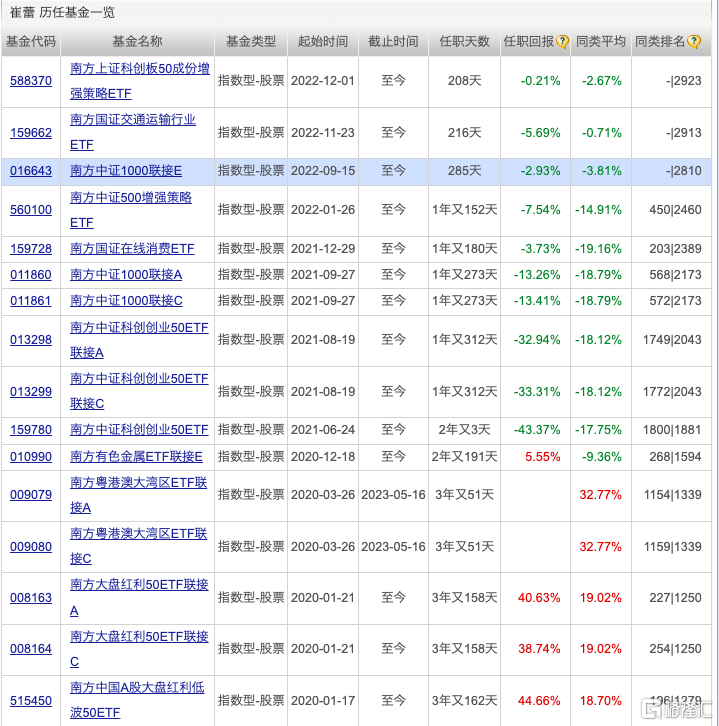
Task: Open 南方中证科创创业50ETF联接A fund name link
Action: click(139, 340)
